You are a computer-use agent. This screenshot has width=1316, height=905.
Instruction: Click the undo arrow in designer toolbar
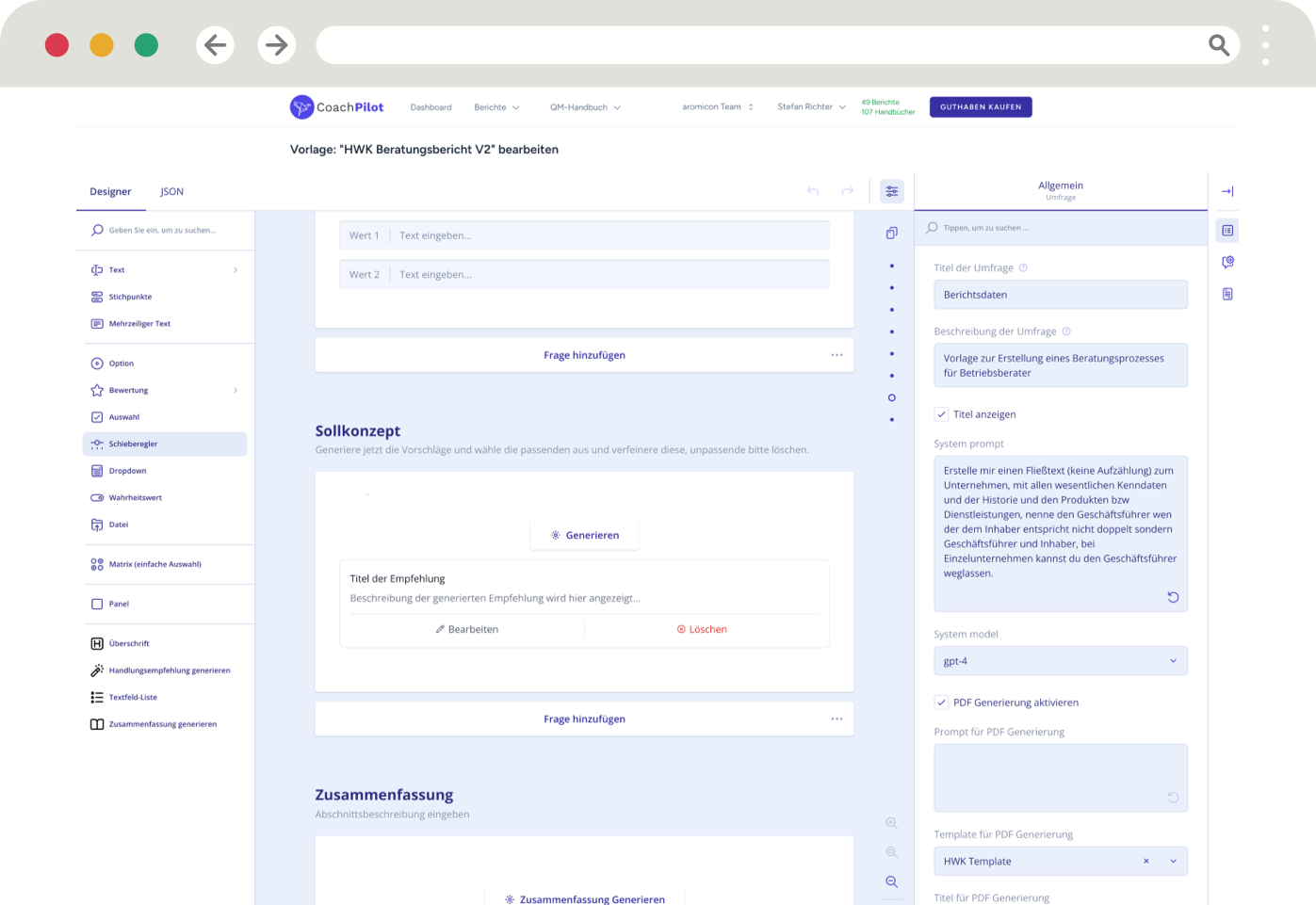click(813, 191)
